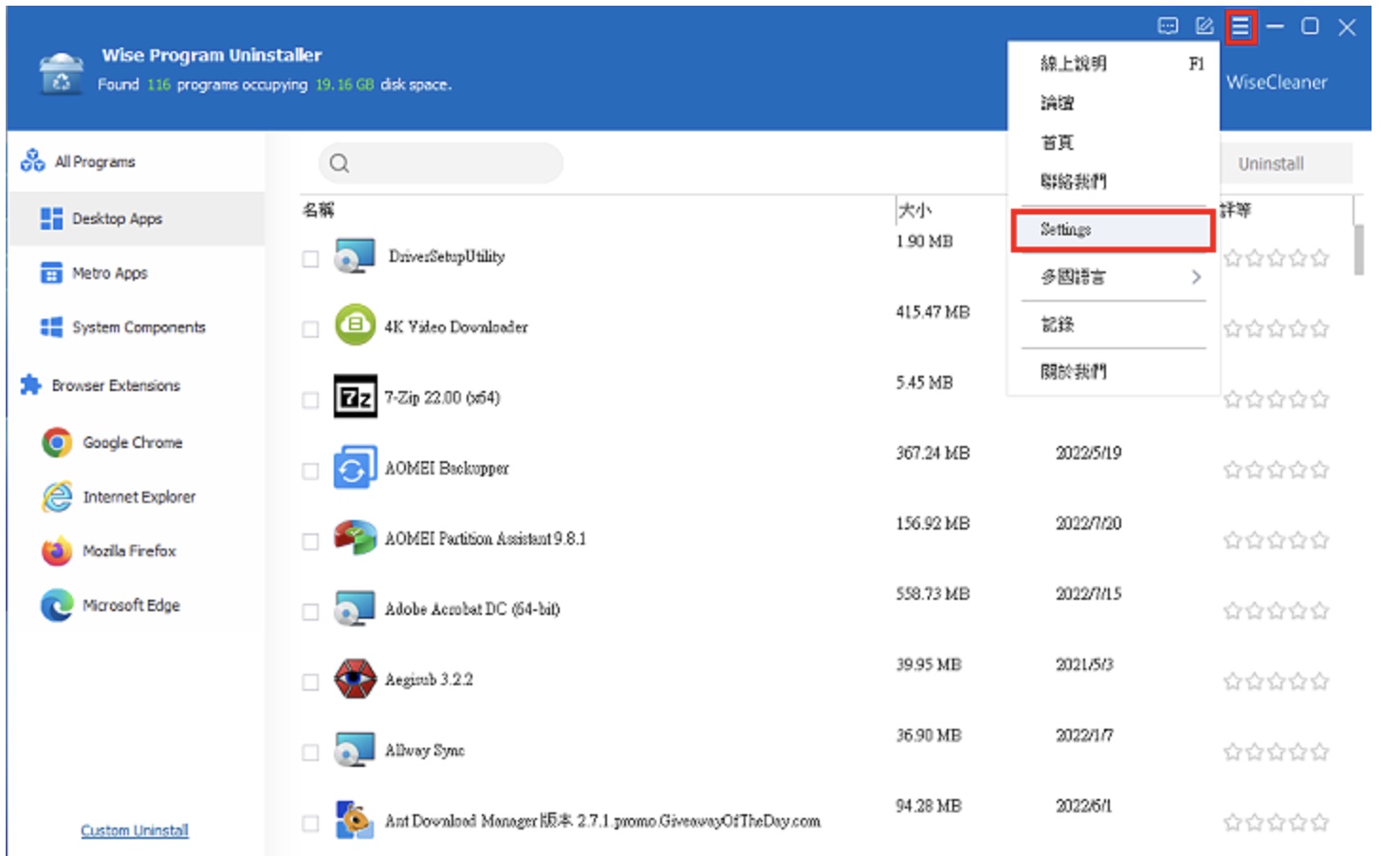Rate AOMEI Backupper with its stars

pyautogui.click(x=1276, y=470)
